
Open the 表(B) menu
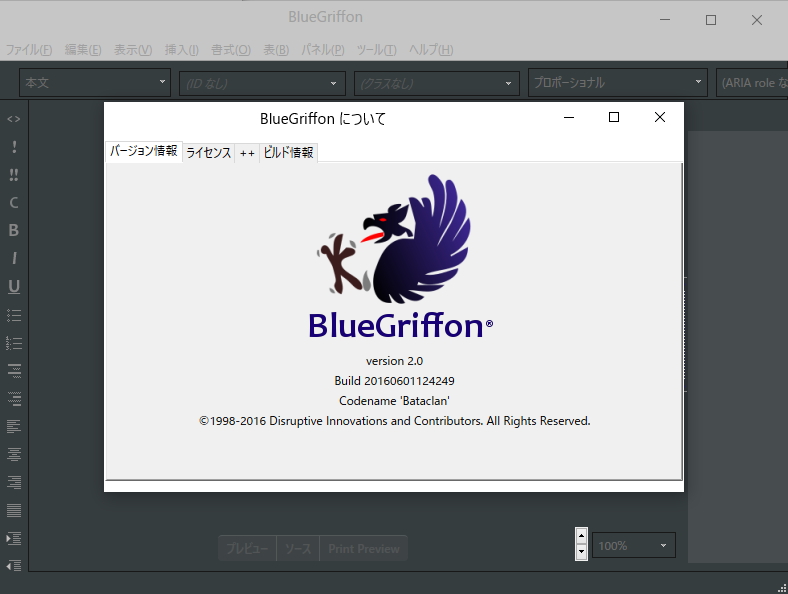click(x=276, y=50)
